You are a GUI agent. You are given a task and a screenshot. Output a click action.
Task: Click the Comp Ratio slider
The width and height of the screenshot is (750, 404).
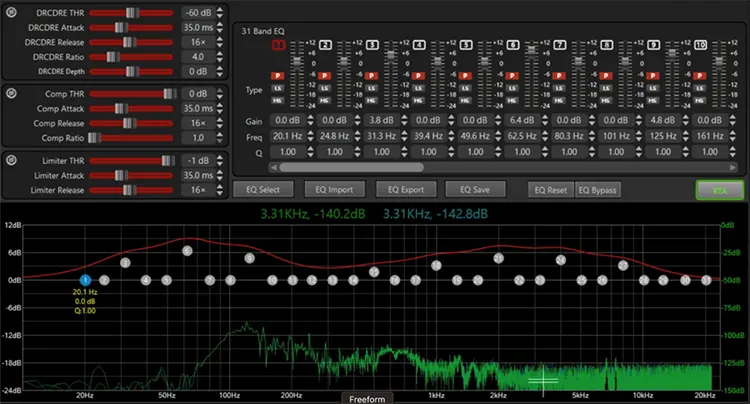tap(131, 138)
